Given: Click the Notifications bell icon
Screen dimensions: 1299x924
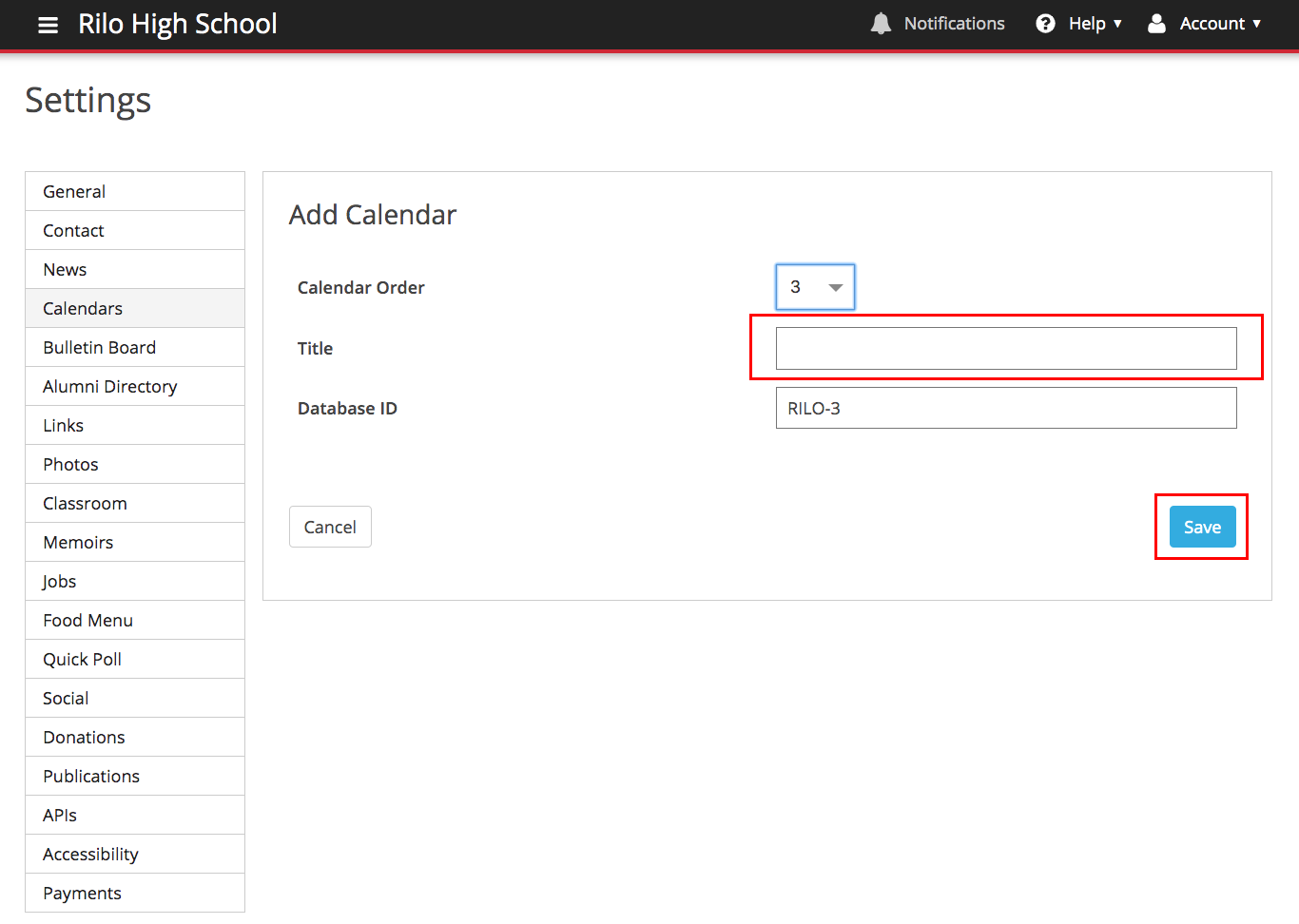Looking at the screenshot, I should pos(881,24).
